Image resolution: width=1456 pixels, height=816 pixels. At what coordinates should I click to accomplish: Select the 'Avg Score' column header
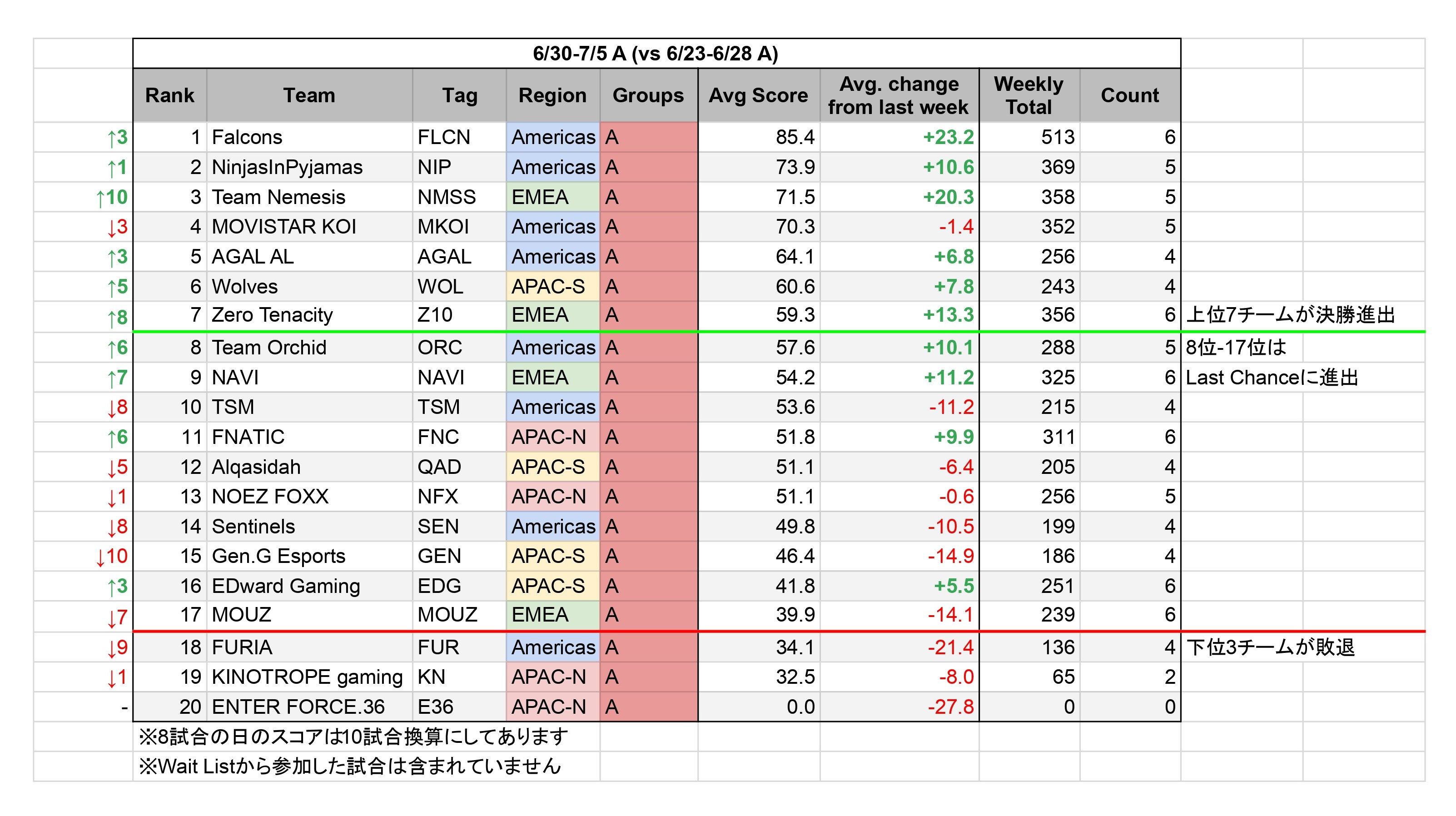[759, 95]
